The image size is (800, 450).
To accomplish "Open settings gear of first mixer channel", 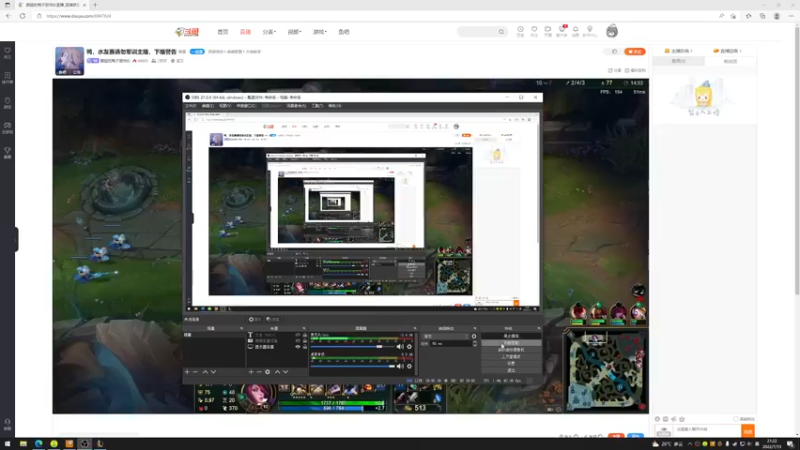I will [x=409, y=346].
